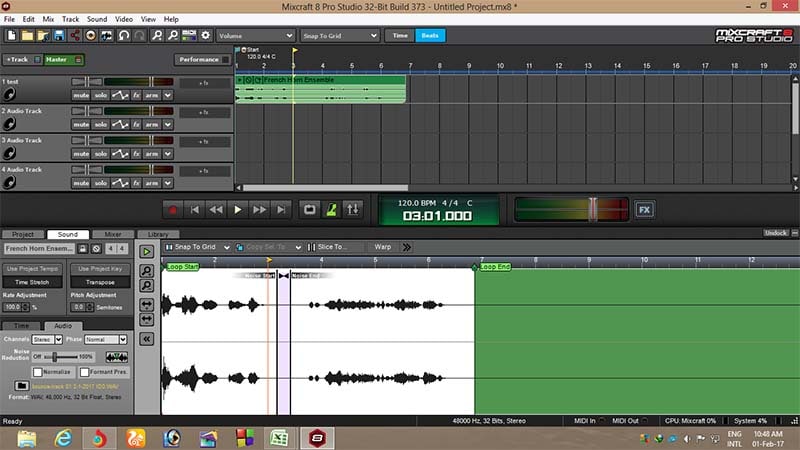
Task: Create a new project with the toolbar icon
Action: pos(11,35)
